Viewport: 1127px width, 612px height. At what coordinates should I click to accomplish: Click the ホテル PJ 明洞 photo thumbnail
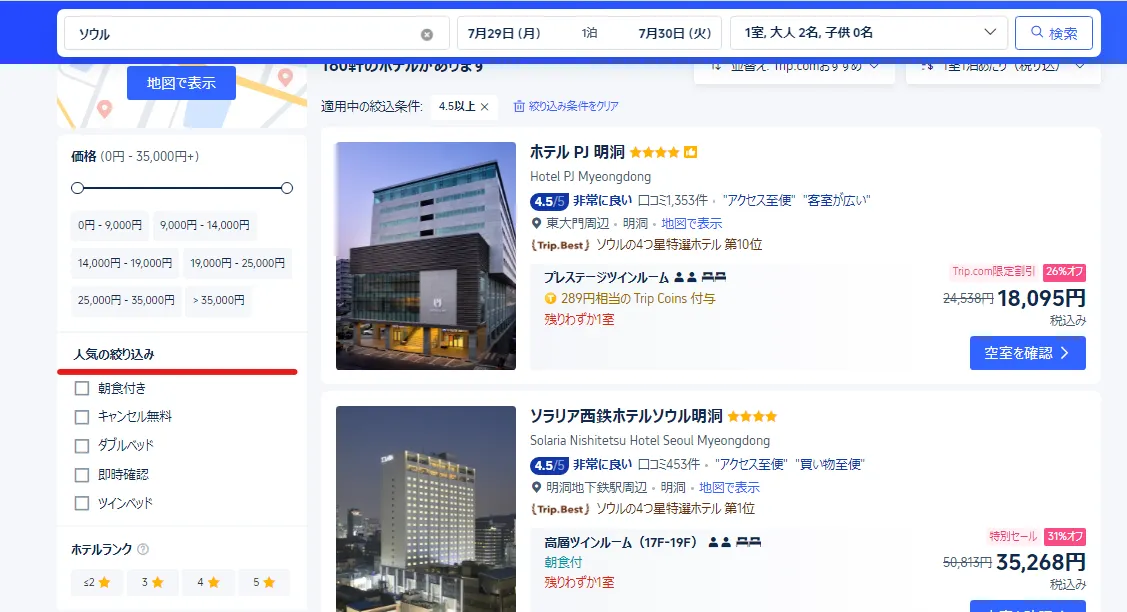coord(425,255)
